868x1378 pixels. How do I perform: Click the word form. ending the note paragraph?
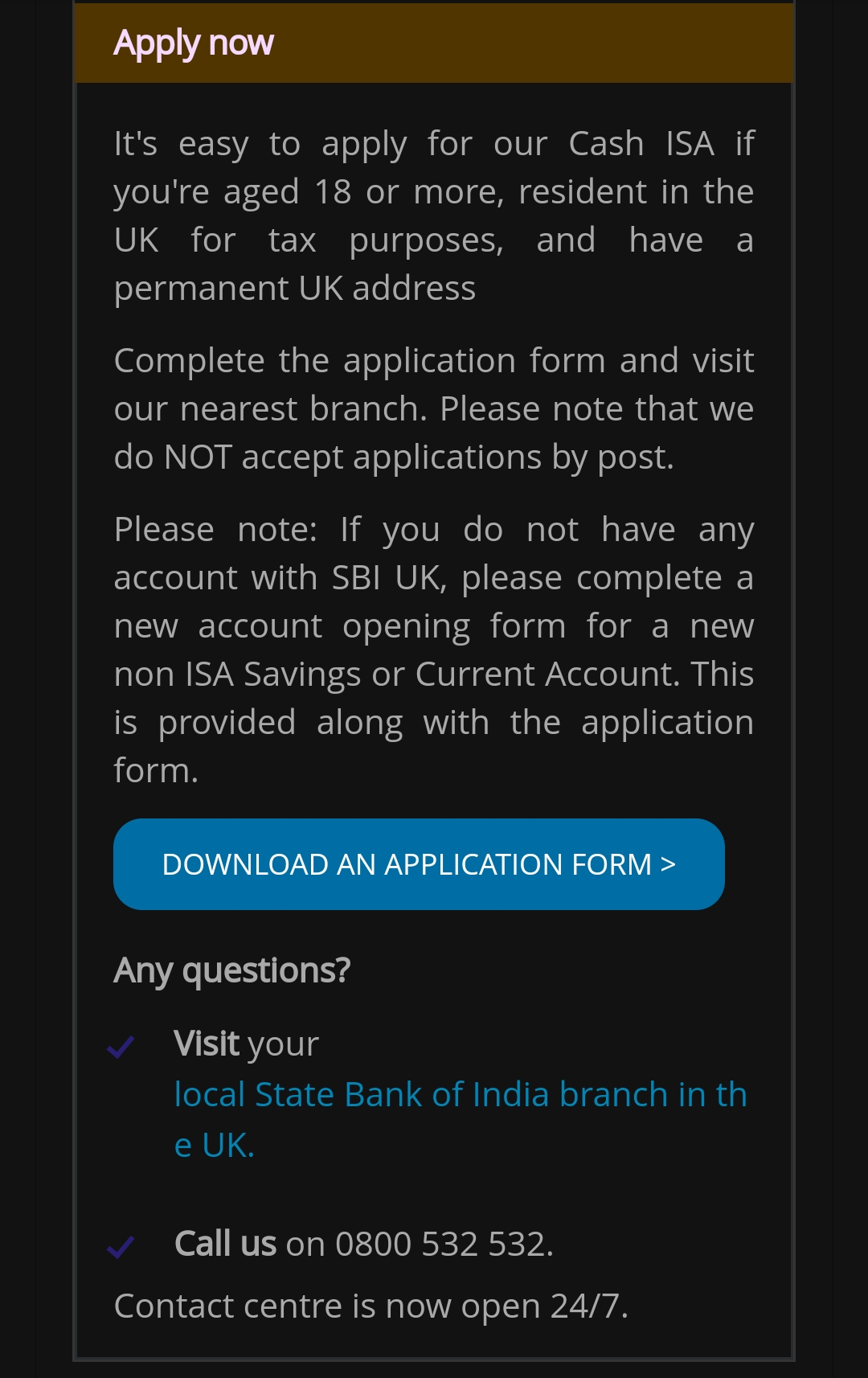156,770
